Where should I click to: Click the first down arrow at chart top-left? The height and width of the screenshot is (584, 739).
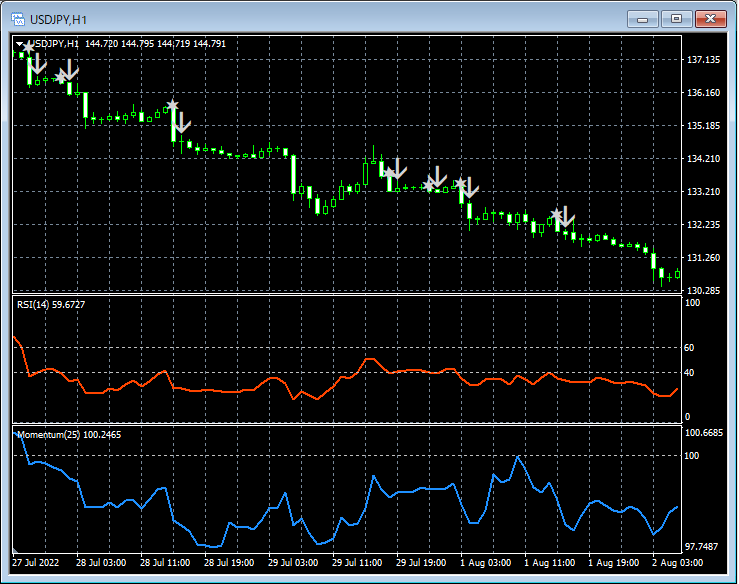pyautogui.click(x=38, y=65)
